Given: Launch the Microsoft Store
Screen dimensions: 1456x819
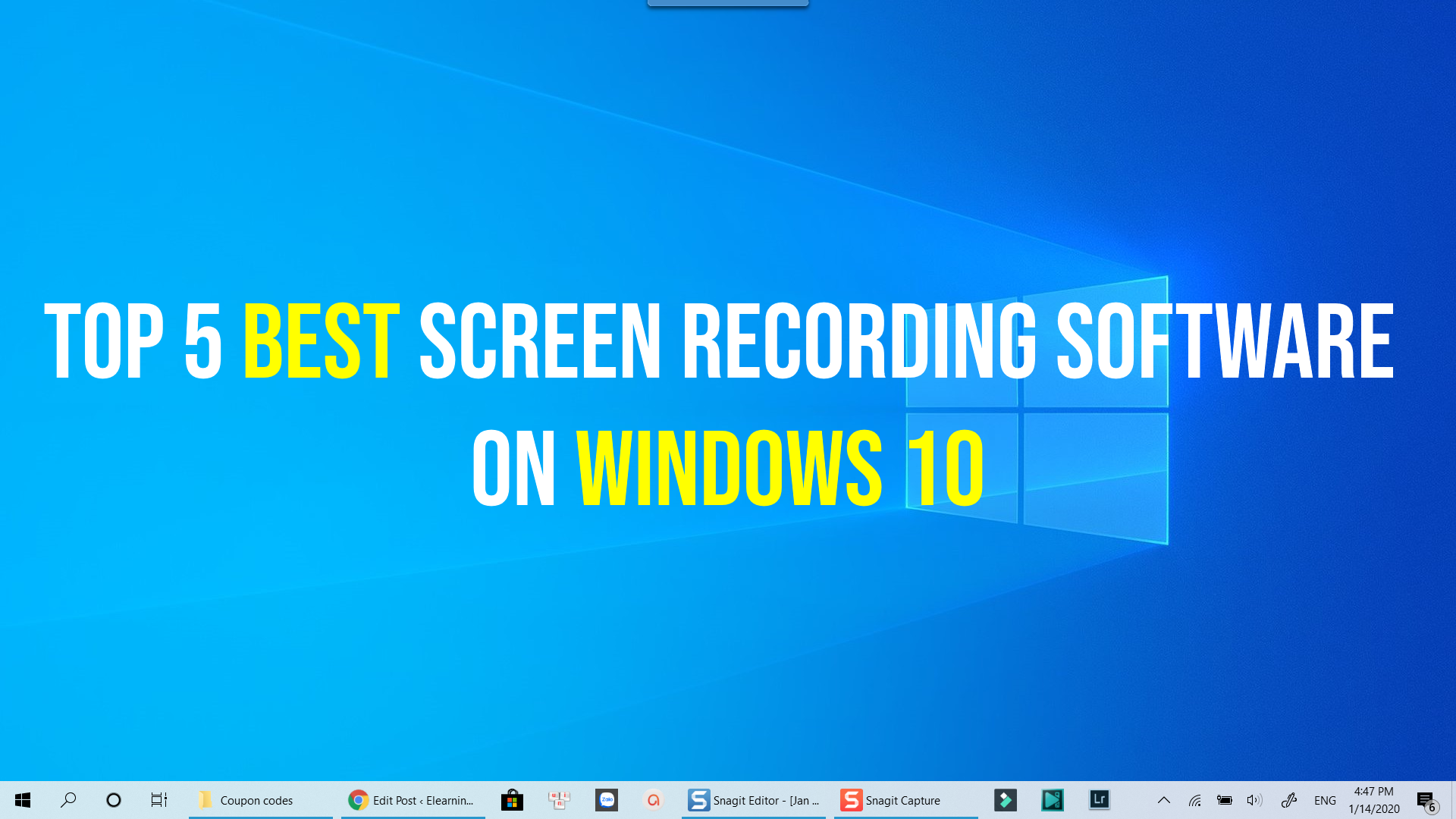Looking at the screenshot, I should click(x=512, y=800).
